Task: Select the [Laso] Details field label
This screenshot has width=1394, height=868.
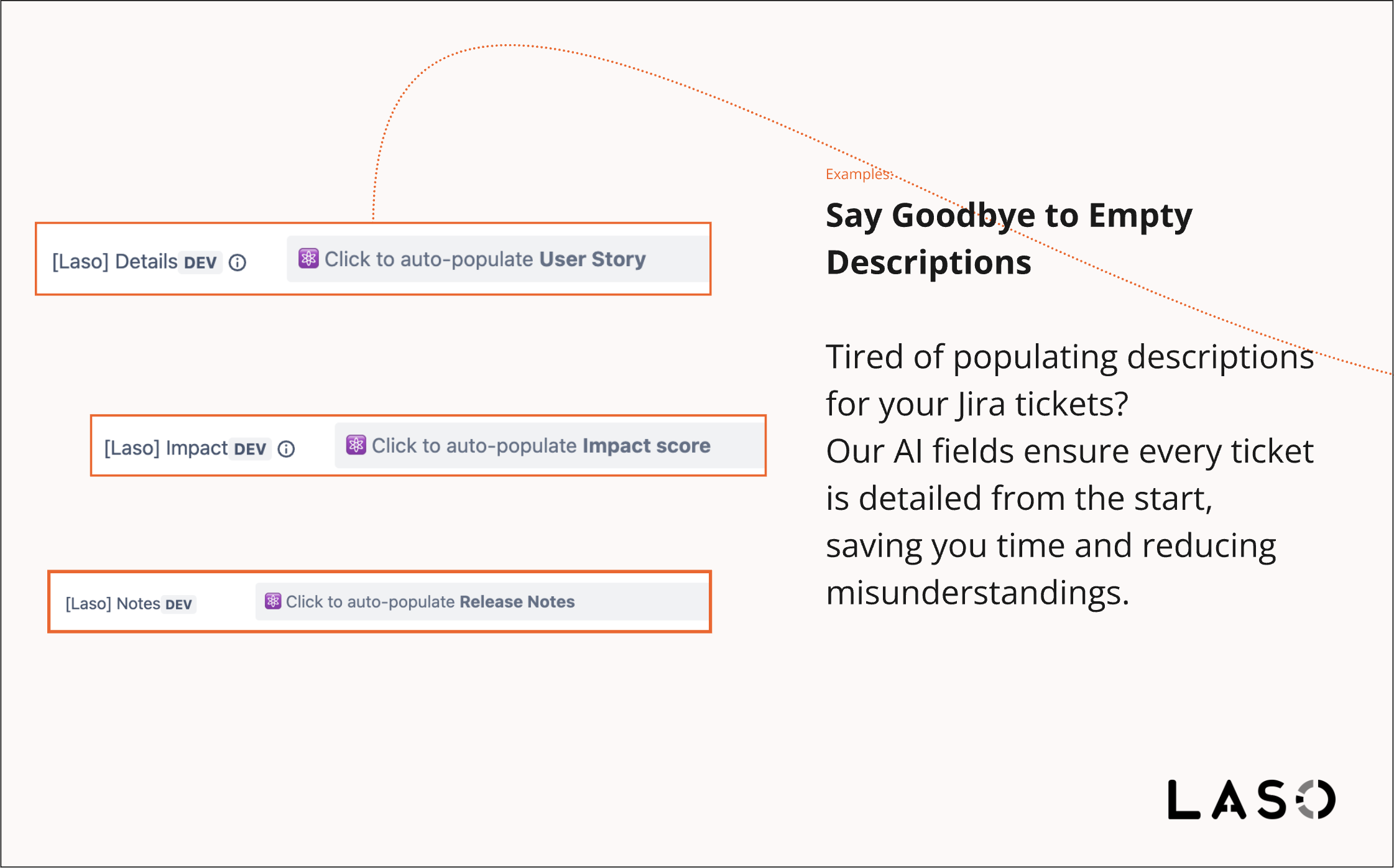Action: point(115,262)
